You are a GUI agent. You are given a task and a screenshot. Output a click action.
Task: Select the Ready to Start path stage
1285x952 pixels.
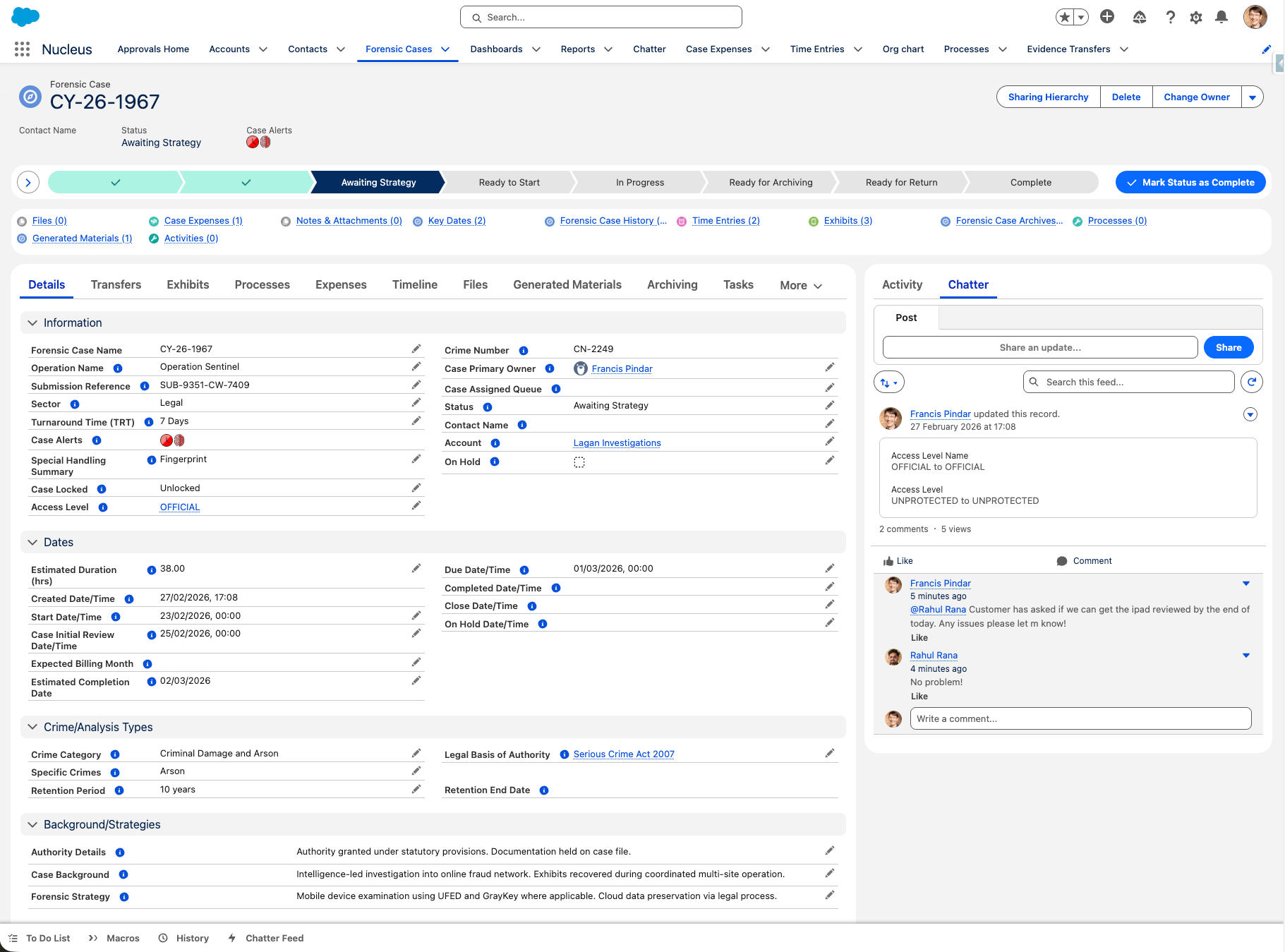pyautogui.click(x=509, y=182)
